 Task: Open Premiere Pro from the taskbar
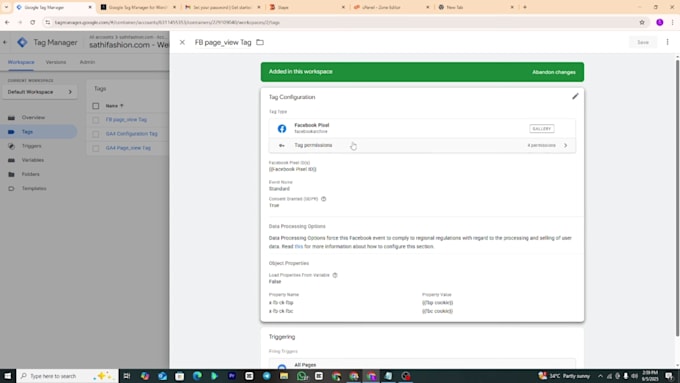(x=232, y=376)
